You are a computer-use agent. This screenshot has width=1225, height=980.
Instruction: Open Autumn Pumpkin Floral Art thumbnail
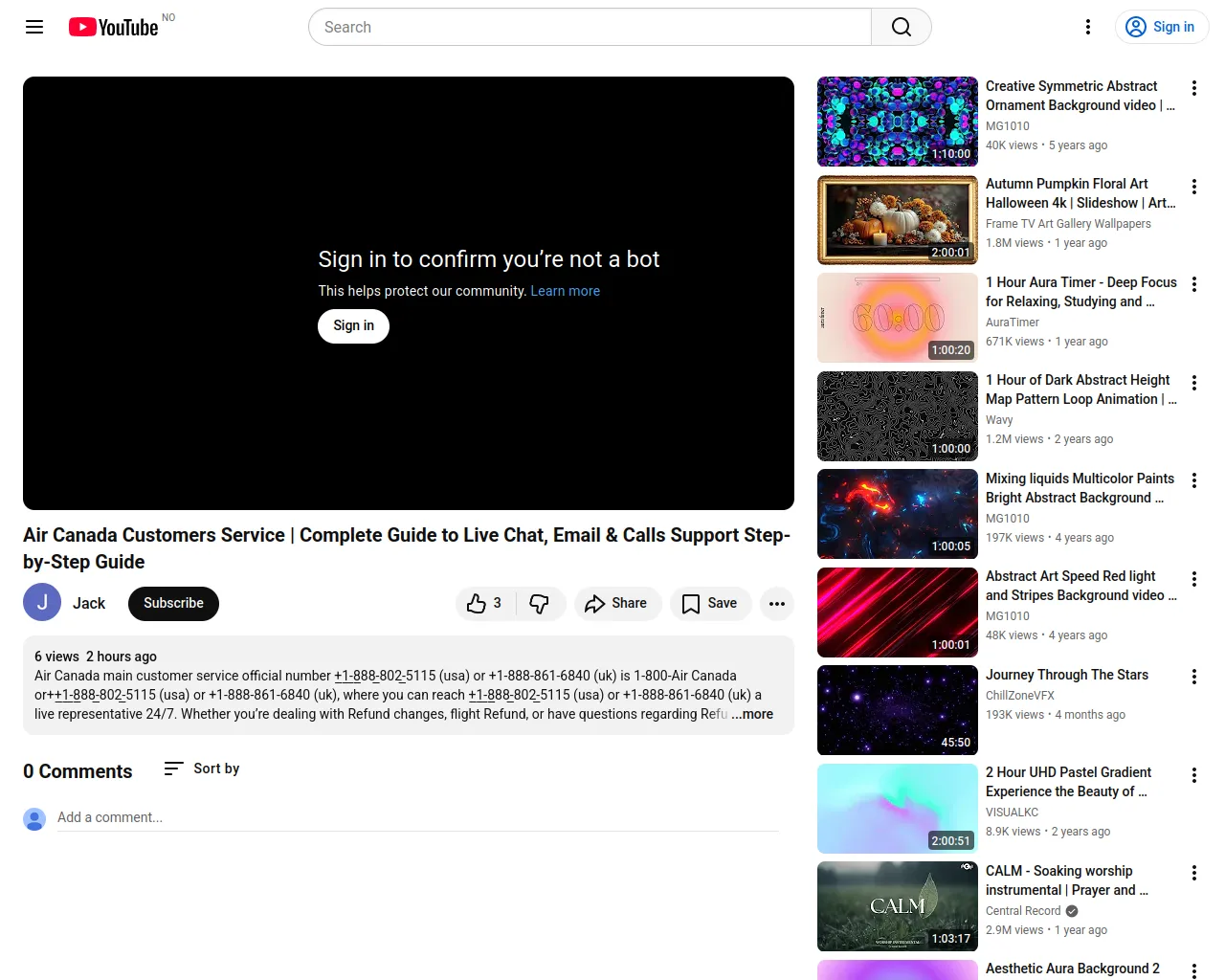click(x=898, y=220)
